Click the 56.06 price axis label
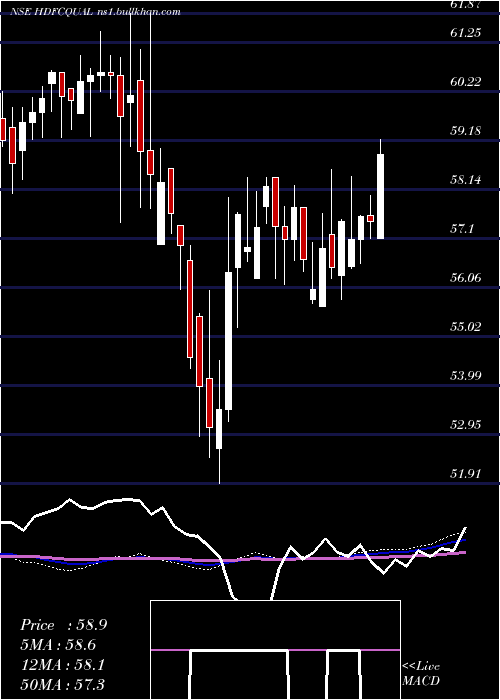The image size is (500, 700). [x=466, y=278]
